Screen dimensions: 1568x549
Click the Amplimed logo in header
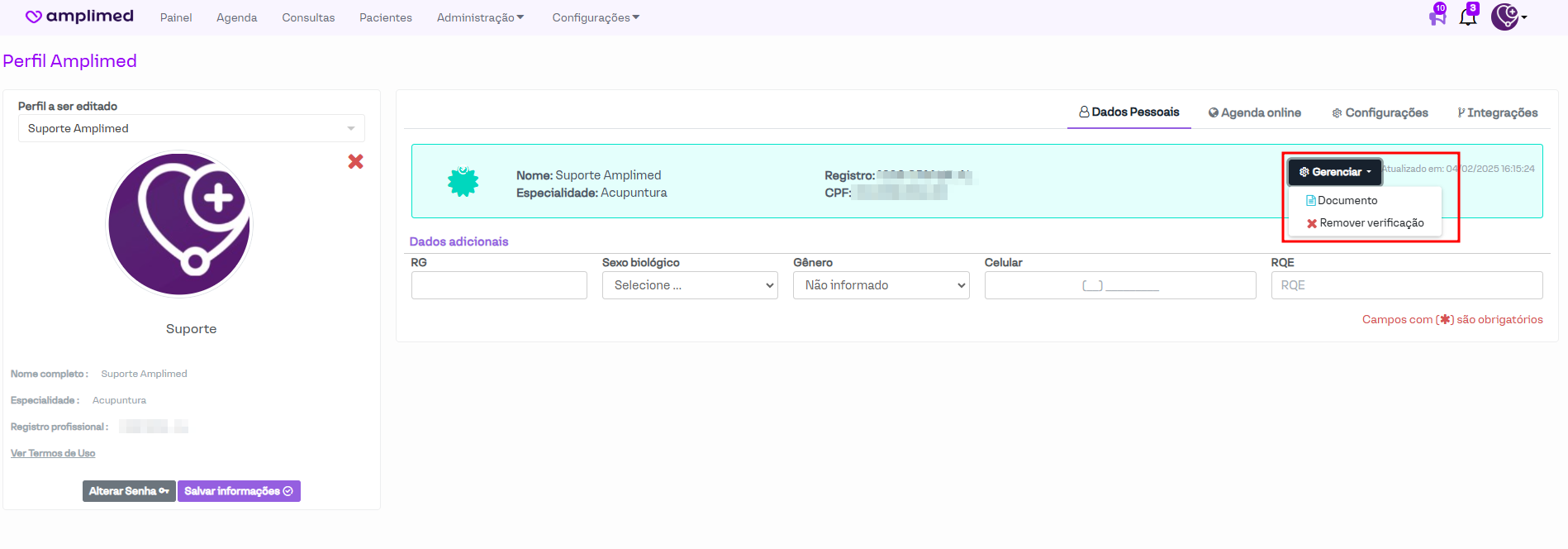click(x=79, y=17)
